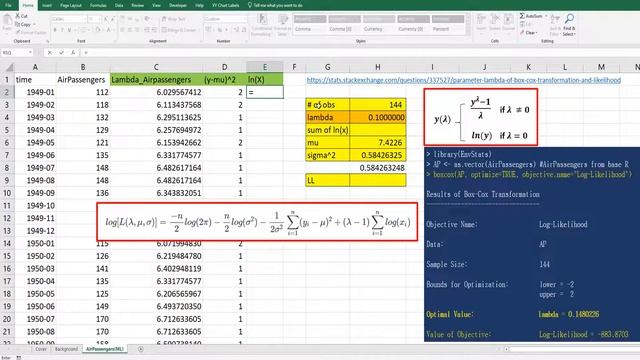Toggle Underline formatting
The height and width of the screenshot is (360, 640).
point(69,30)
